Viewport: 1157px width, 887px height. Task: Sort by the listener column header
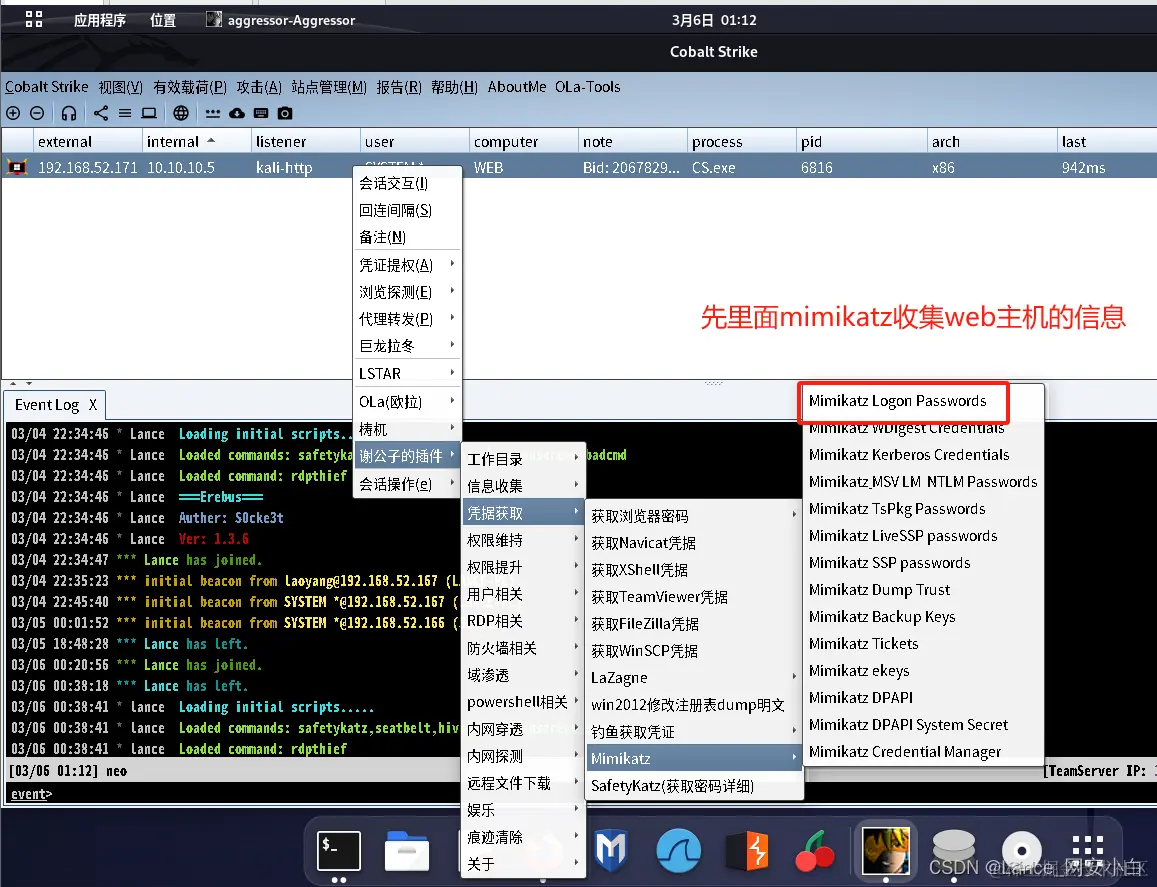305,141
